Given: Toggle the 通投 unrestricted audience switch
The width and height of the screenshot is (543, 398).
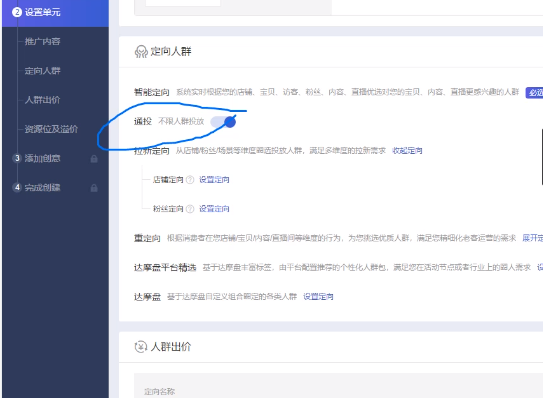Looking at the screenshot, I should tap(223, 122).
